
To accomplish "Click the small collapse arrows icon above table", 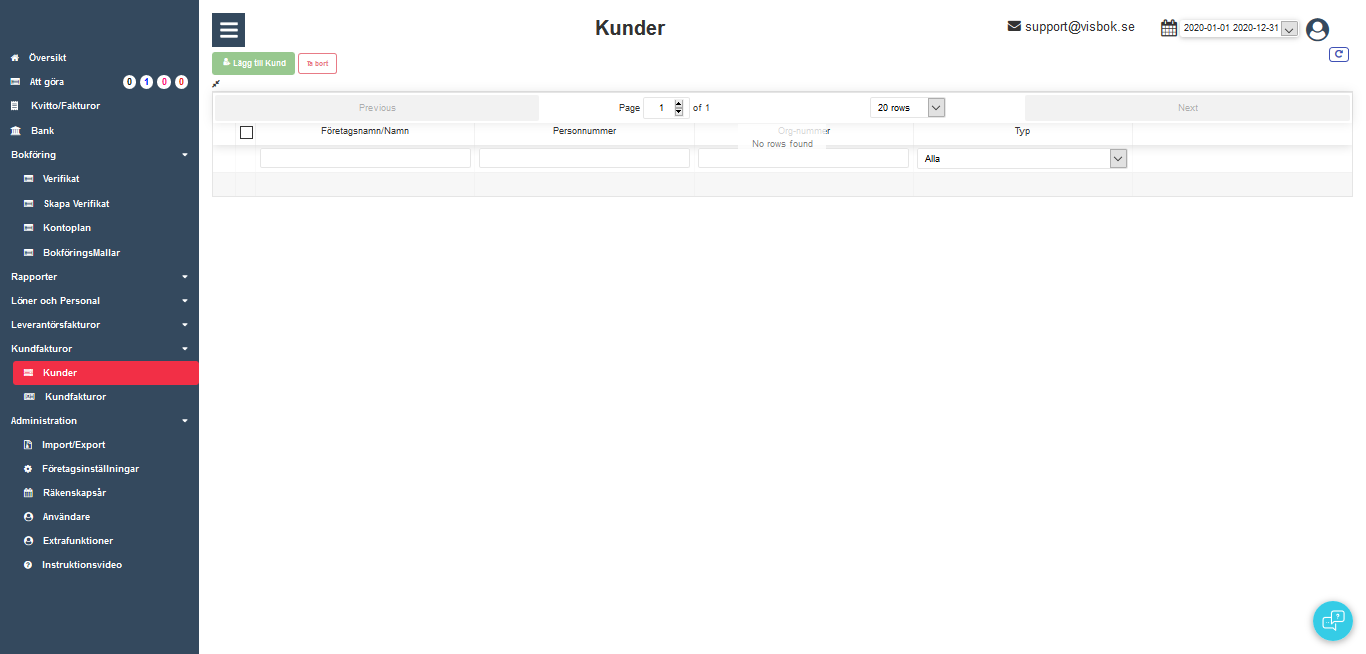I will point(216,84).
